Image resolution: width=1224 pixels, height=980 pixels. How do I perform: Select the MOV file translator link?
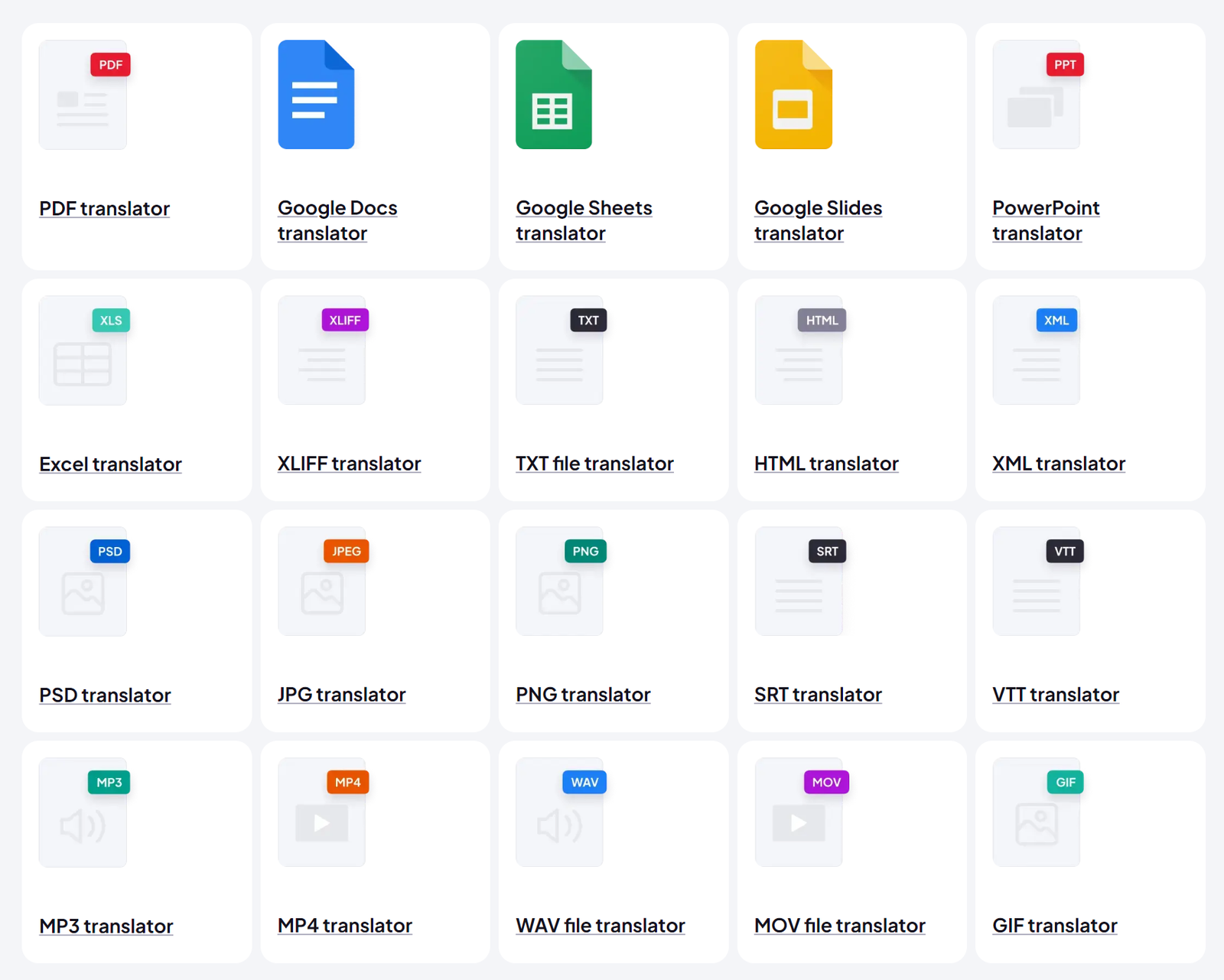(840, 926)
